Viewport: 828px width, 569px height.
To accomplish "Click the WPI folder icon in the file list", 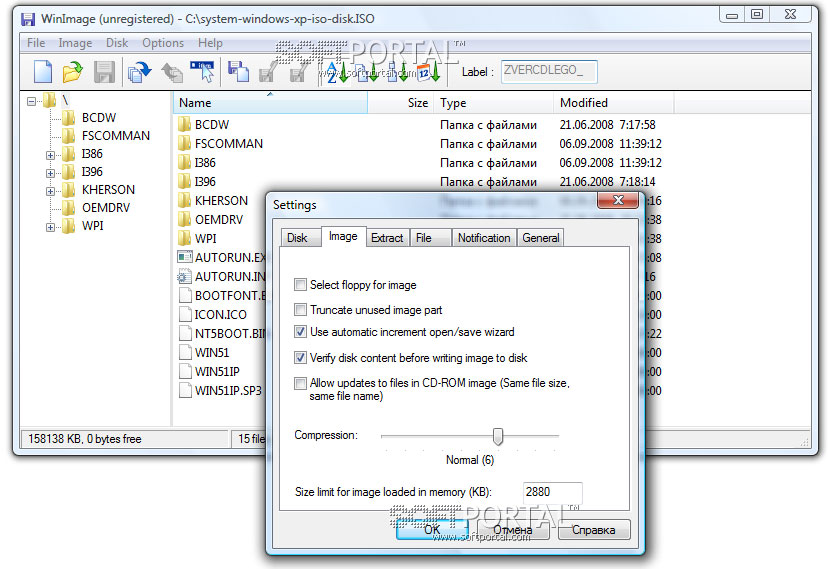I will click(x=184, y=239).
